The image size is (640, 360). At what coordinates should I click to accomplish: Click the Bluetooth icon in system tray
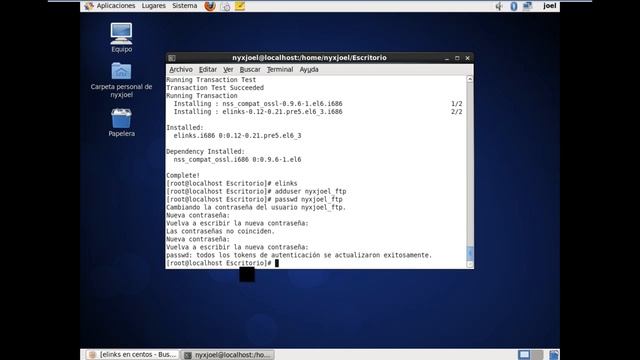(513, 6)
